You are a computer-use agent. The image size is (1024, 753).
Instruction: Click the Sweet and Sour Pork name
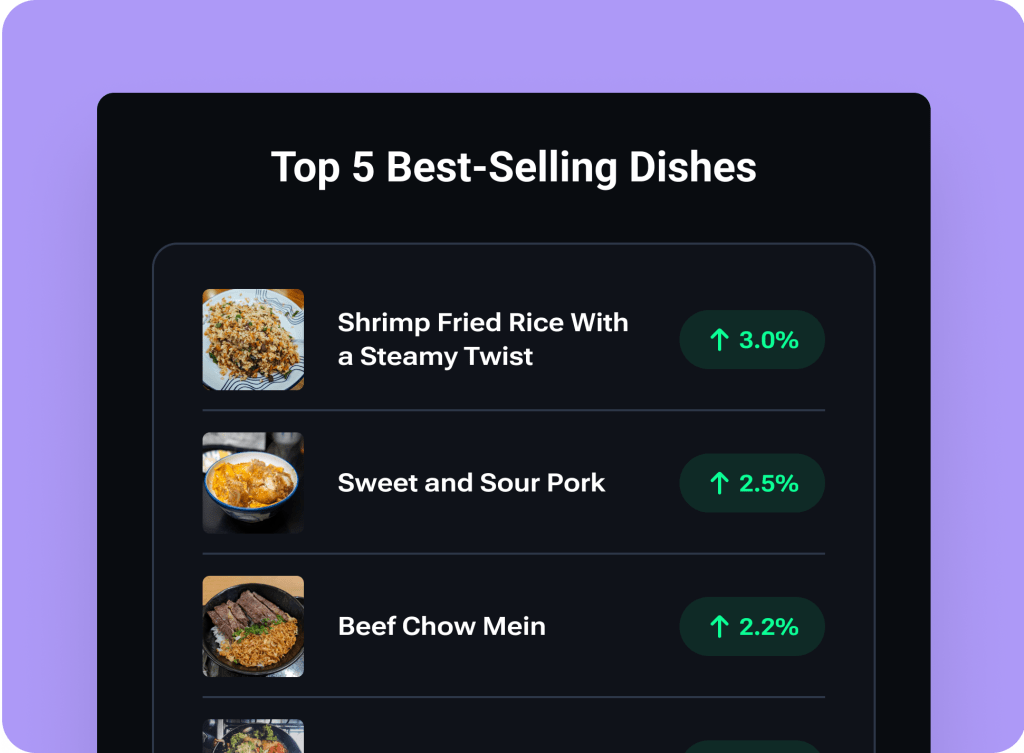(471, 483)
